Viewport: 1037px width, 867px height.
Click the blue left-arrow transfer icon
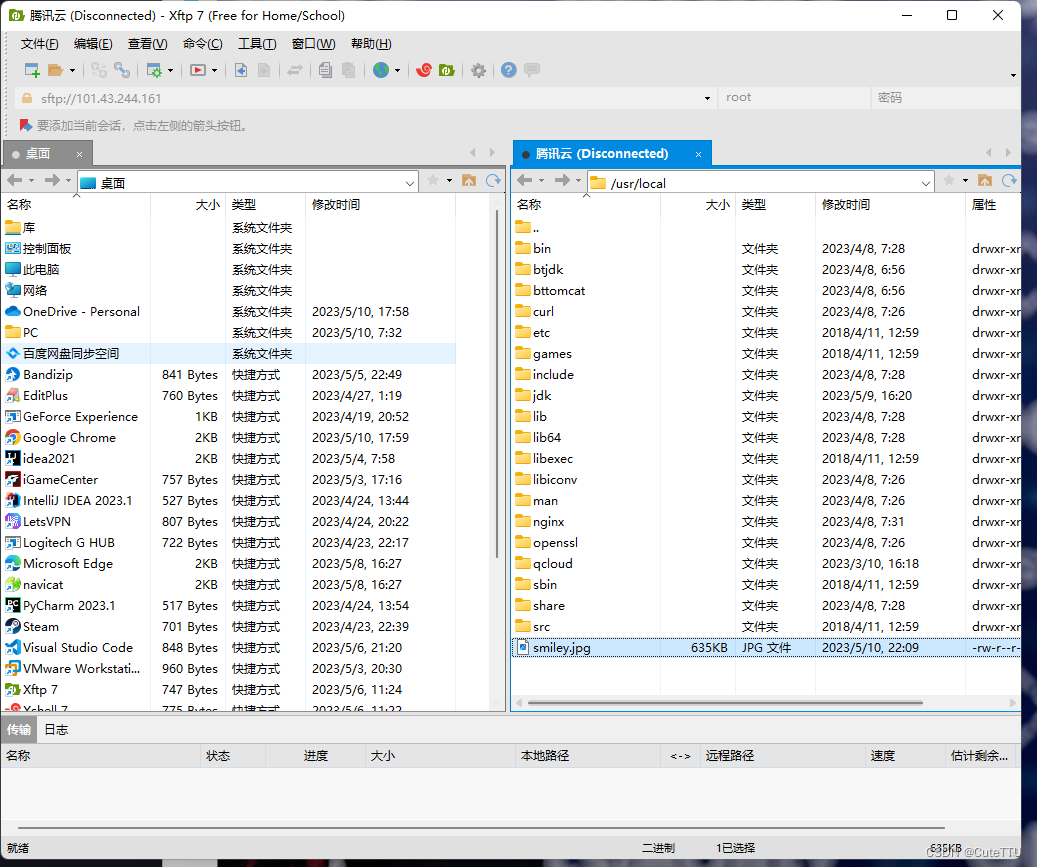tap(241, 70)
